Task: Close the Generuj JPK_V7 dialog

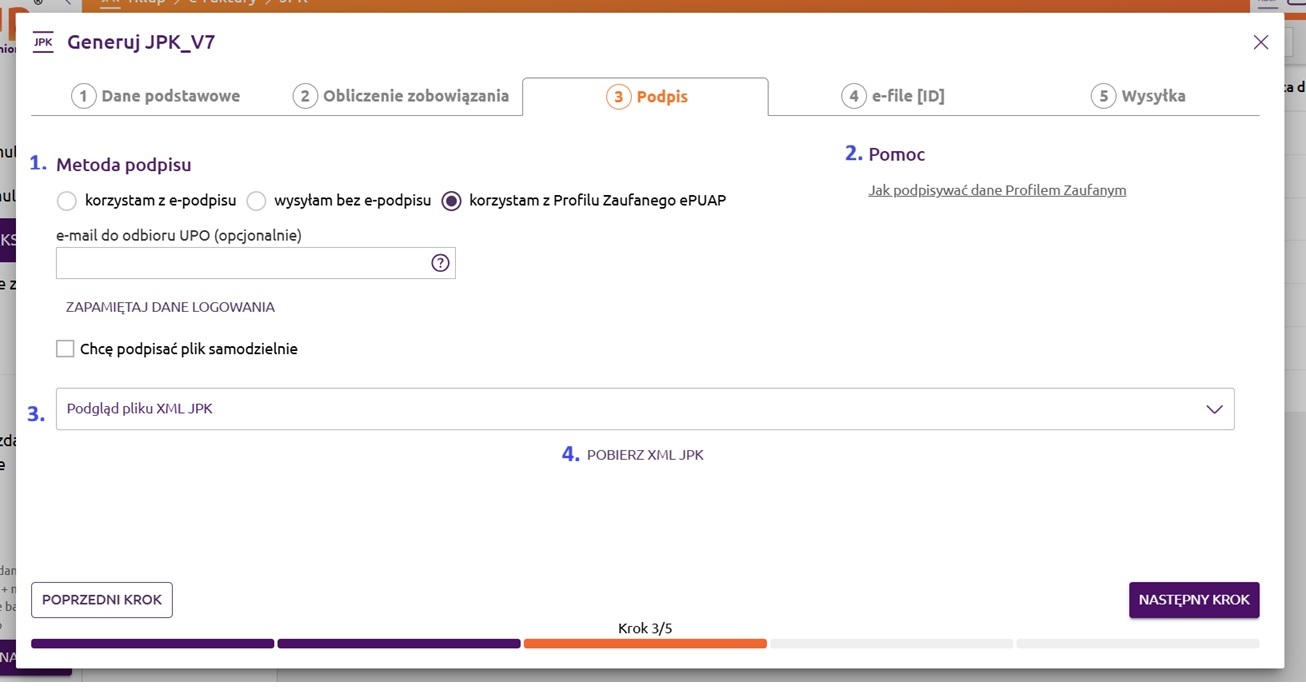Action: (1260, 42)
